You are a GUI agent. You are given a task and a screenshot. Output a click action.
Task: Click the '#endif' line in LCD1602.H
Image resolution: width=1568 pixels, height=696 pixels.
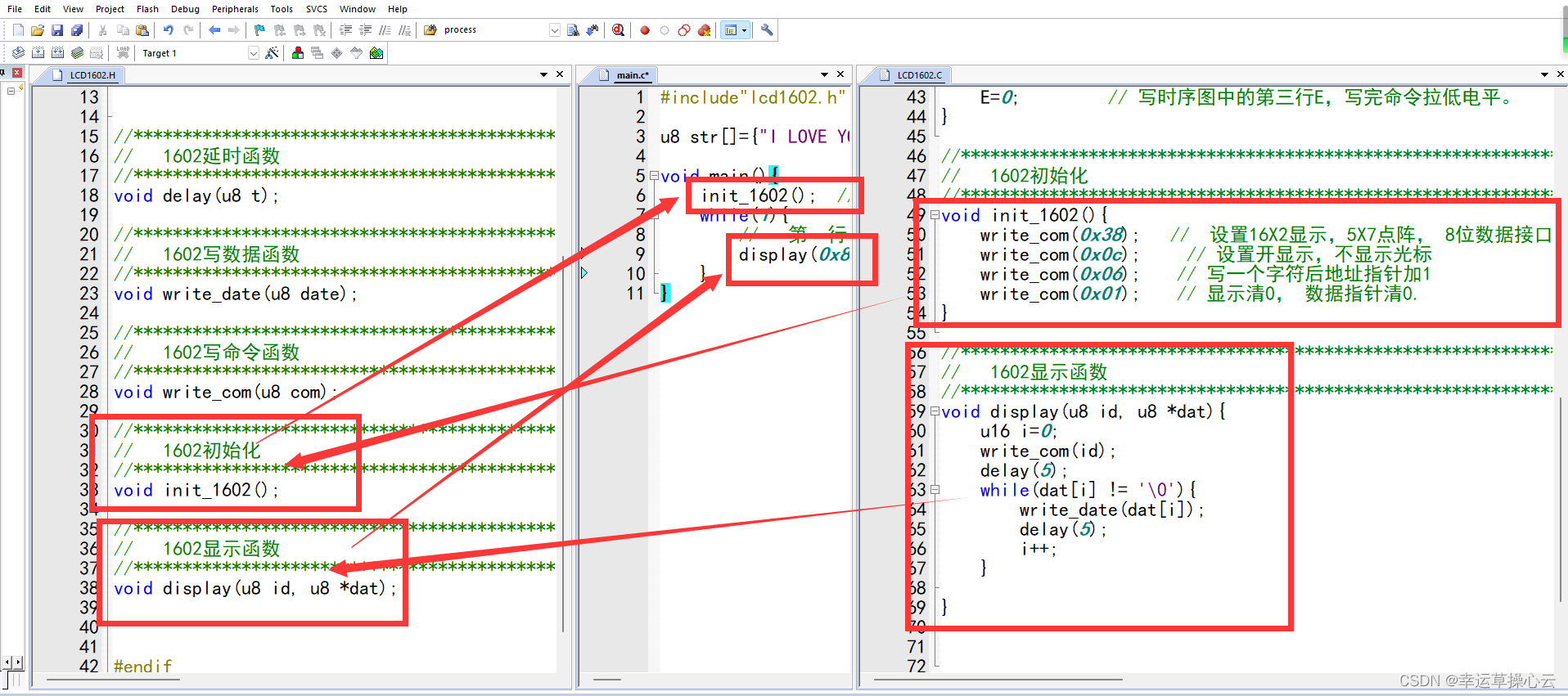point(143,667)
